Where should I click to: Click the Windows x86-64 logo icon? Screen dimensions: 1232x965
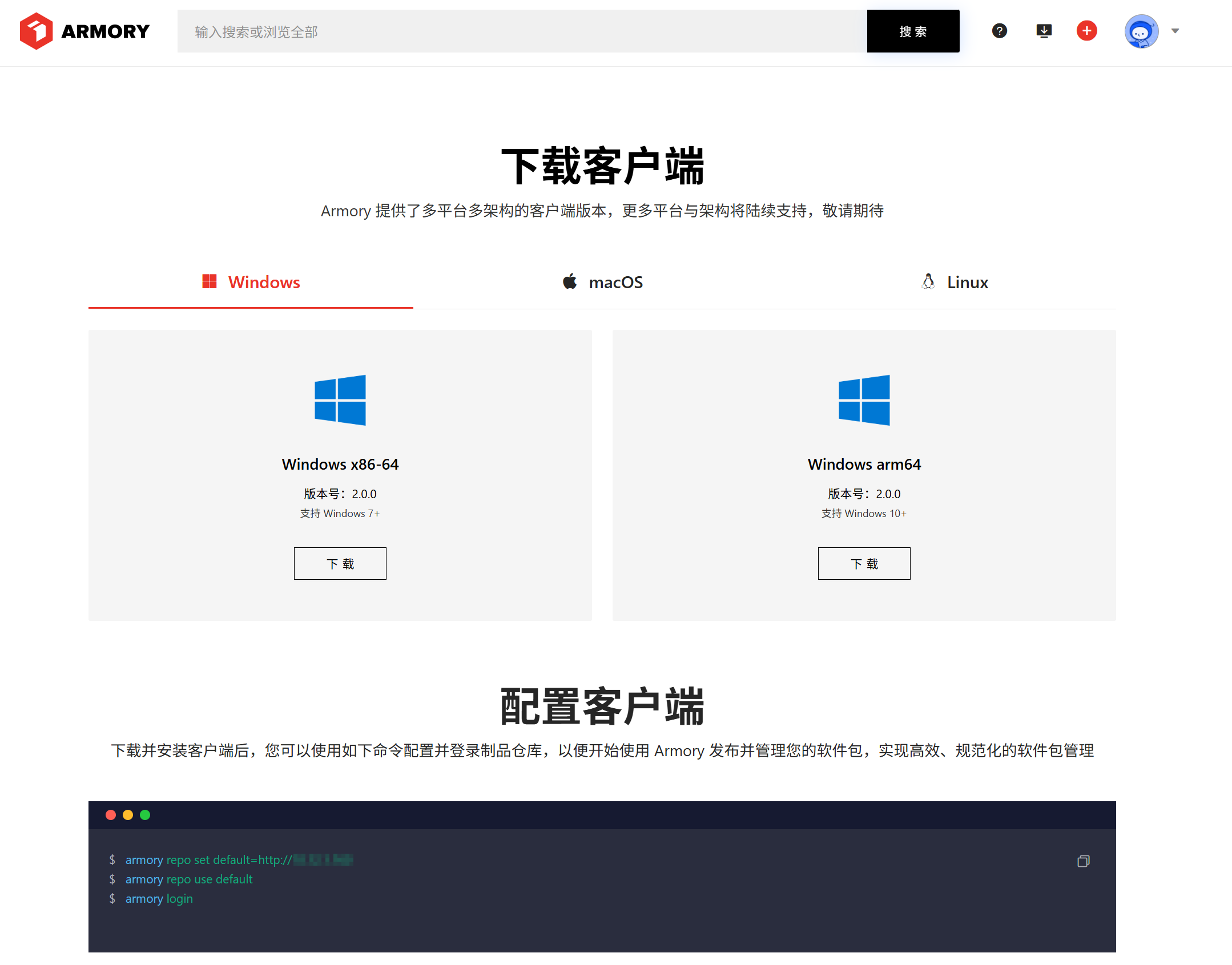(340, 400)
